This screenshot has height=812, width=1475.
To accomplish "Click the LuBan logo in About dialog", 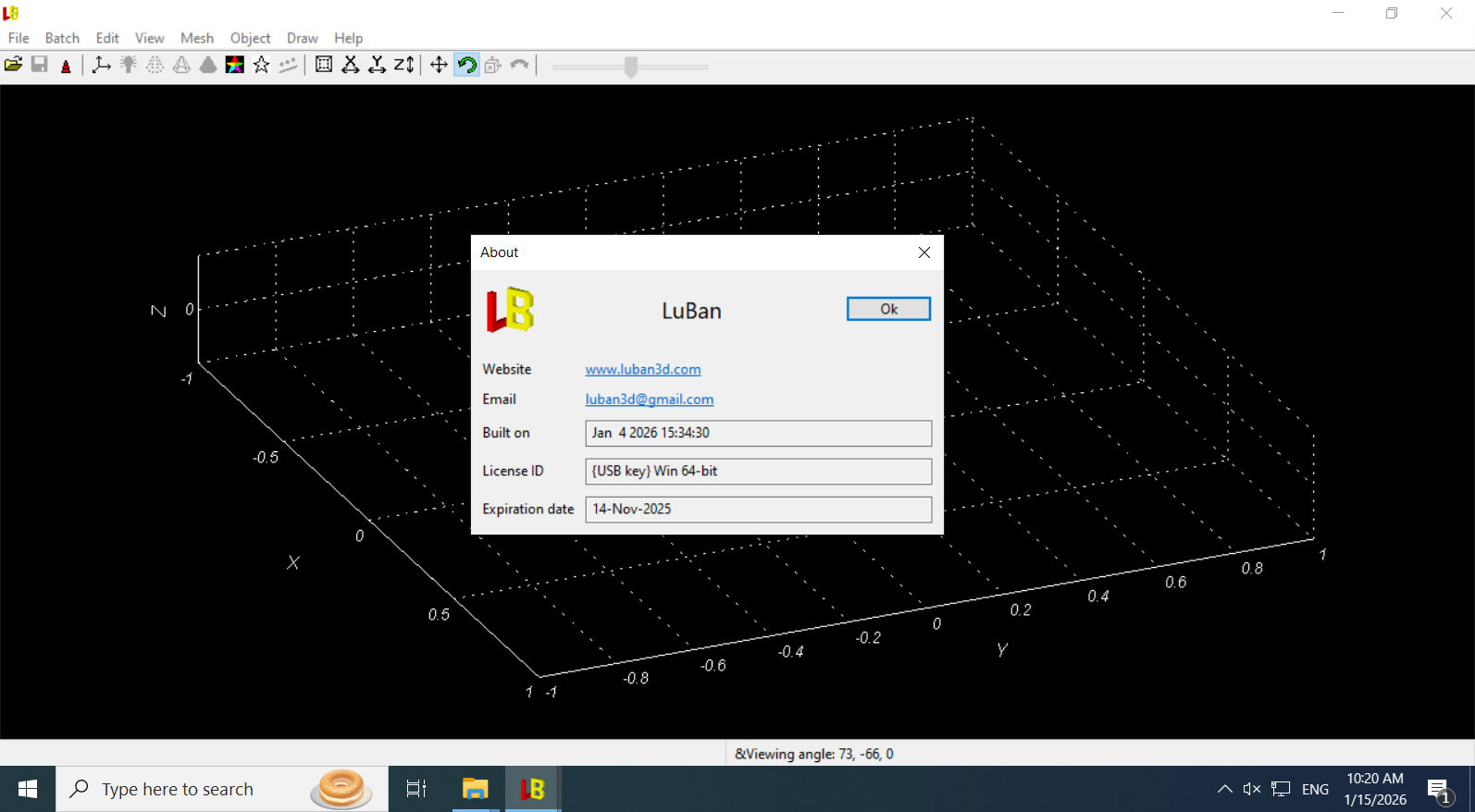I will pos(510,310).
